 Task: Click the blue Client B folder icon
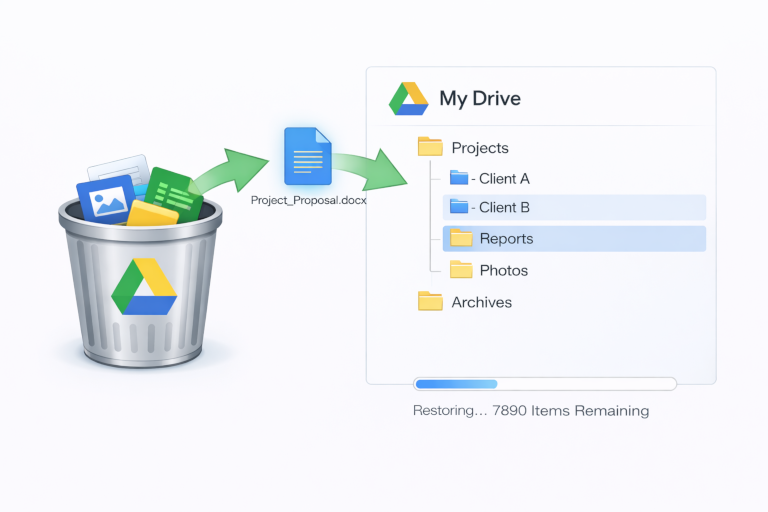click(459, 206)
